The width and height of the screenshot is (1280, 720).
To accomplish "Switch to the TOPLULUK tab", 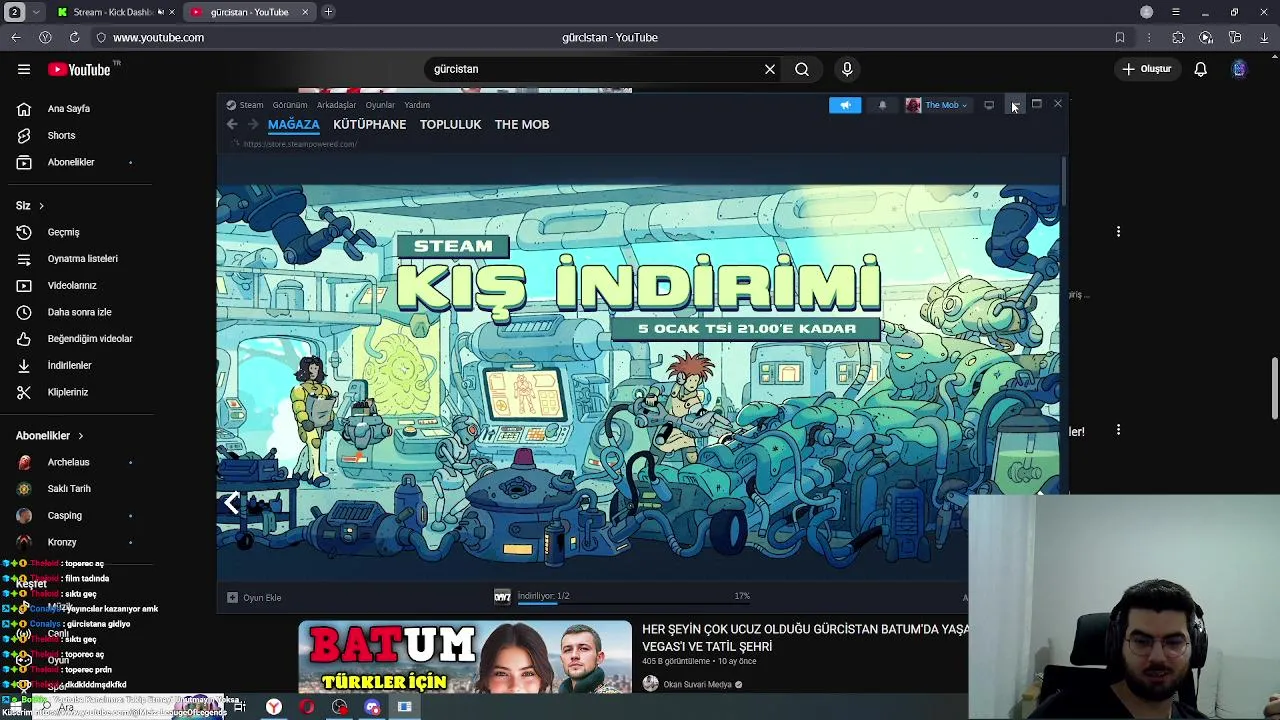I will [450, 124].
